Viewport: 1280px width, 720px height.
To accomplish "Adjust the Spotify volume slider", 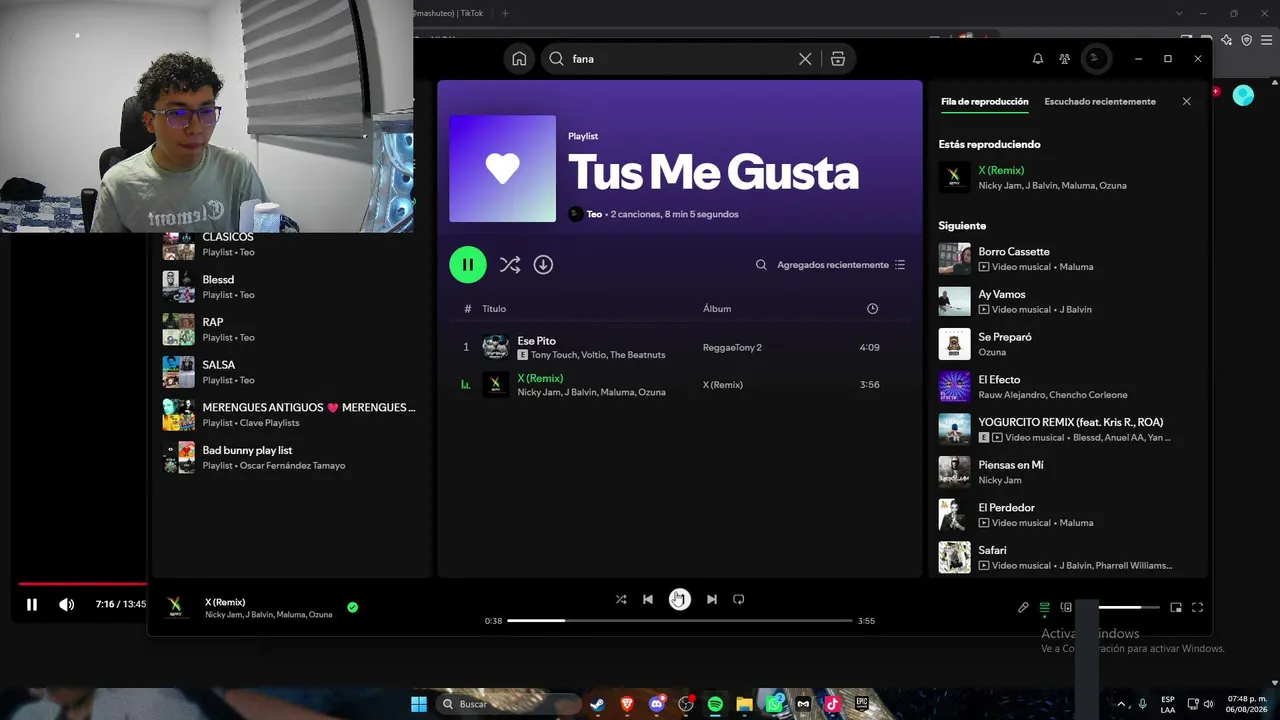I will coord(1129,607).
